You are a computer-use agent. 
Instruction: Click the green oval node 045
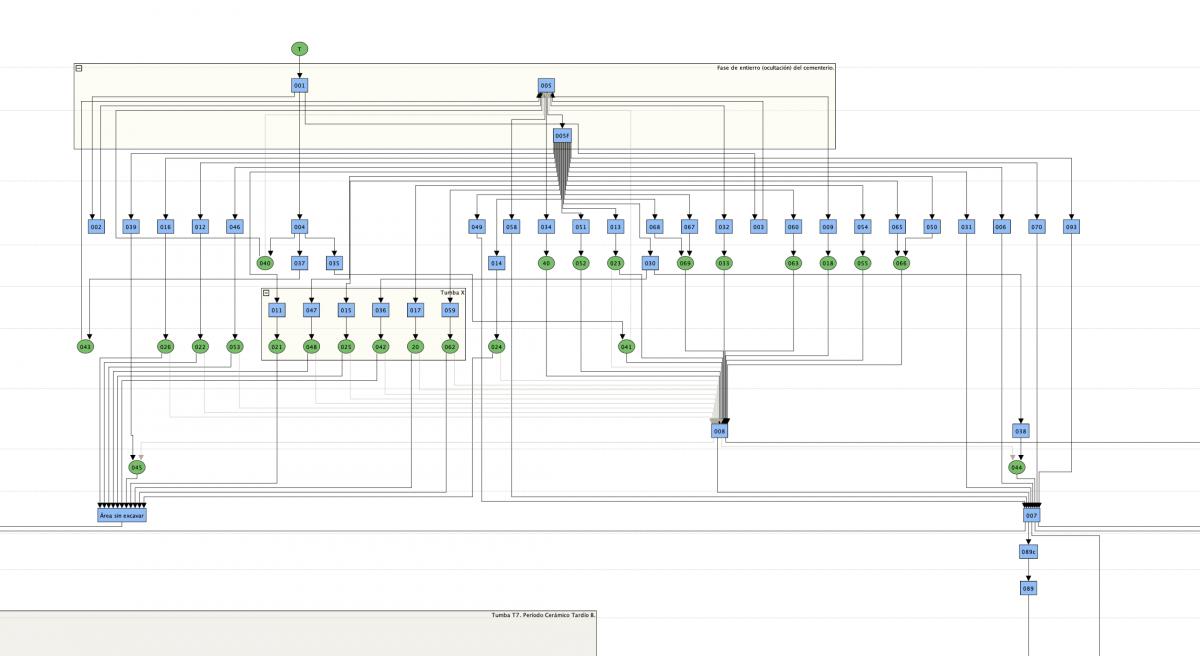(x=137, y=467)
